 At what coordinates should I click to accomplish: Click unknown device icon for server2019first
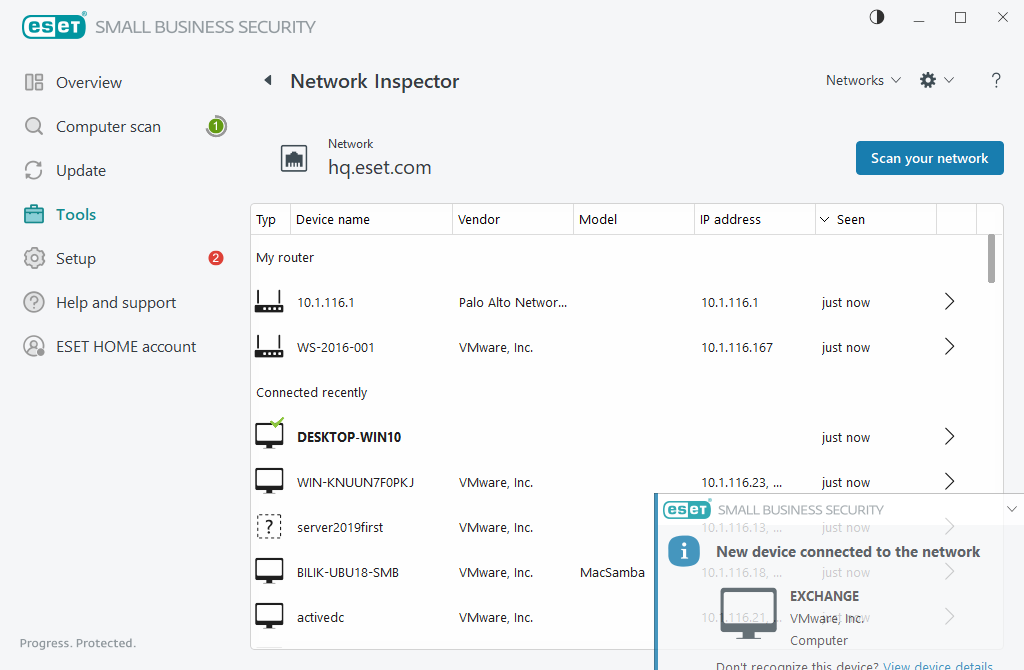[x=269, y=526]
